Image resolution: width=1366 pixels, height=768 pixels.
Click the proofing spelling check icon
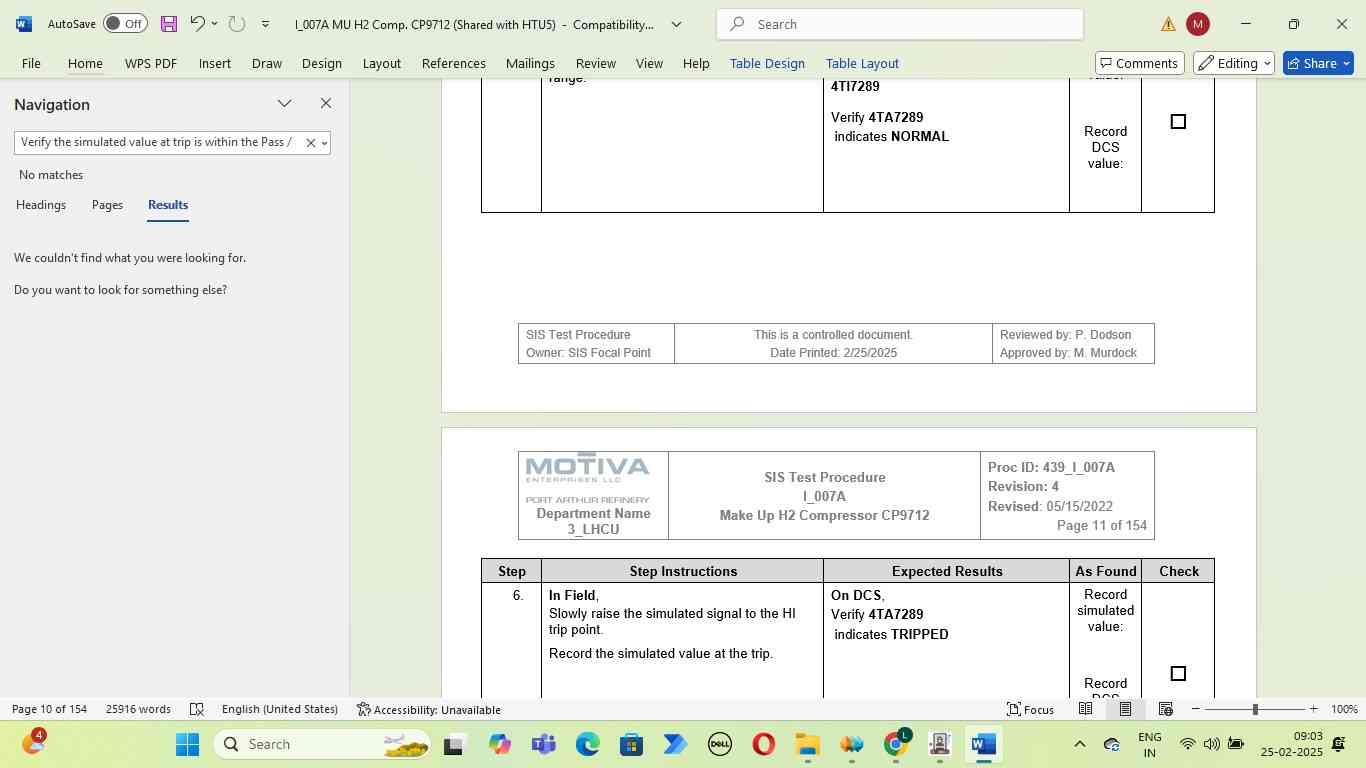(197, 709)
